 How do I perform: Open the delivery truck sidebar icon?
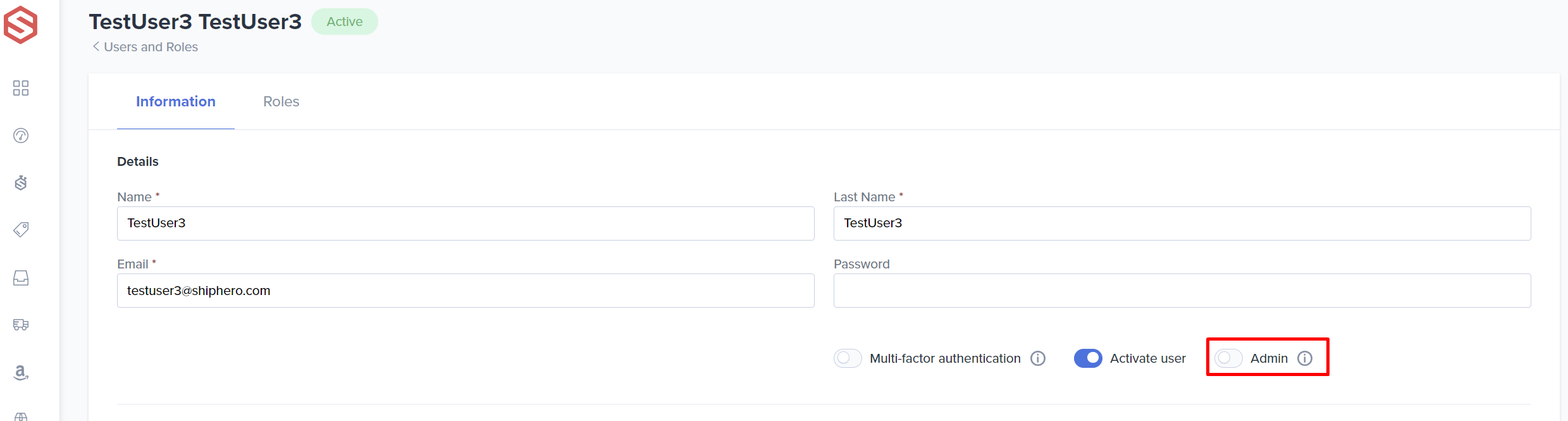point(21,325)
